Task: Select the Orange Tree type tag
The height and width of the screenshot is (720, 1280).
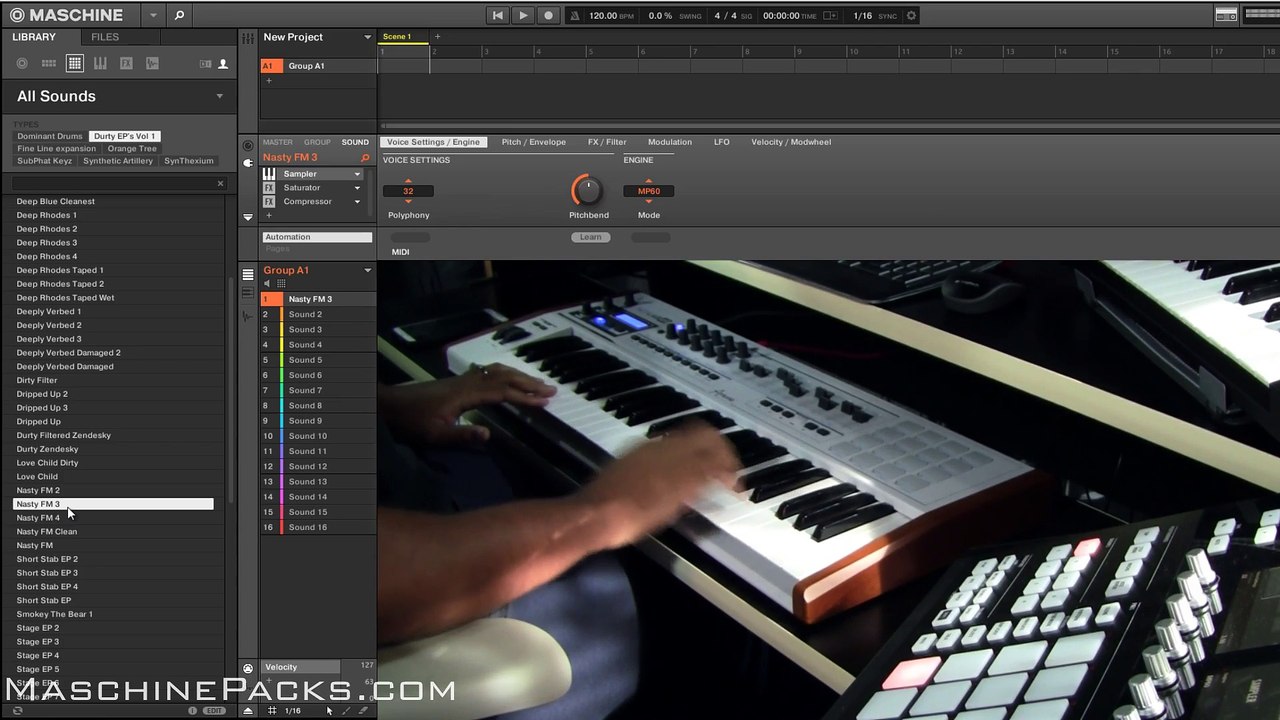Action: [x=132, y=149]
